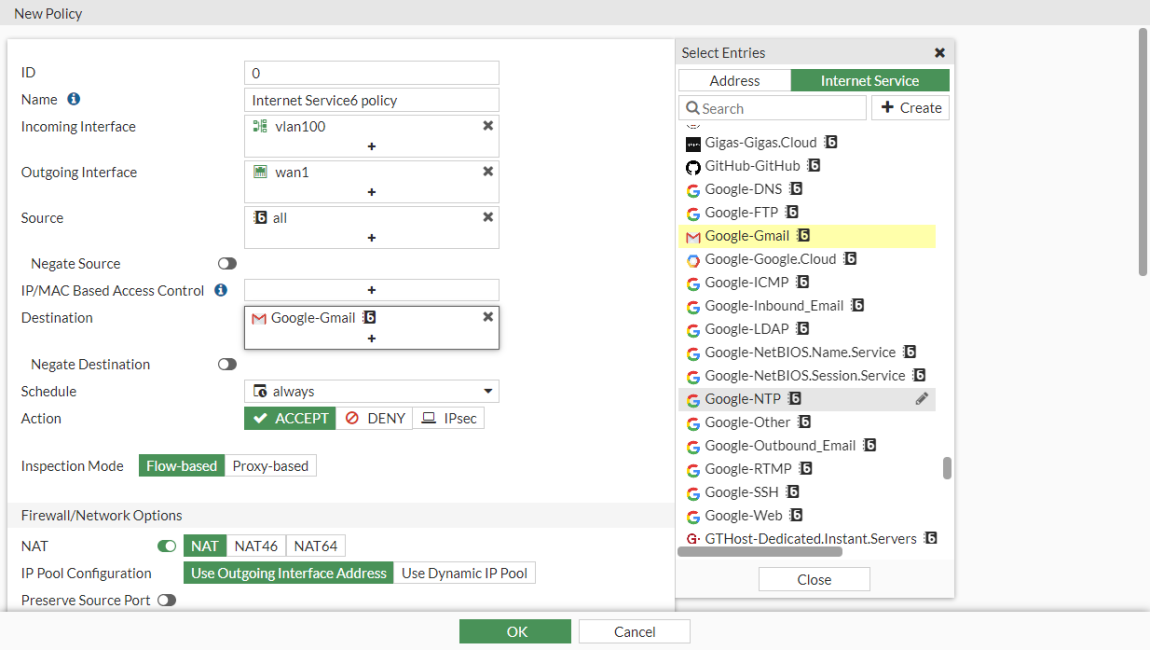Image resolution: width=1150 pixels, height=650 pixels.
Task: Select the Internet Service tab
Action: (869, 81)
